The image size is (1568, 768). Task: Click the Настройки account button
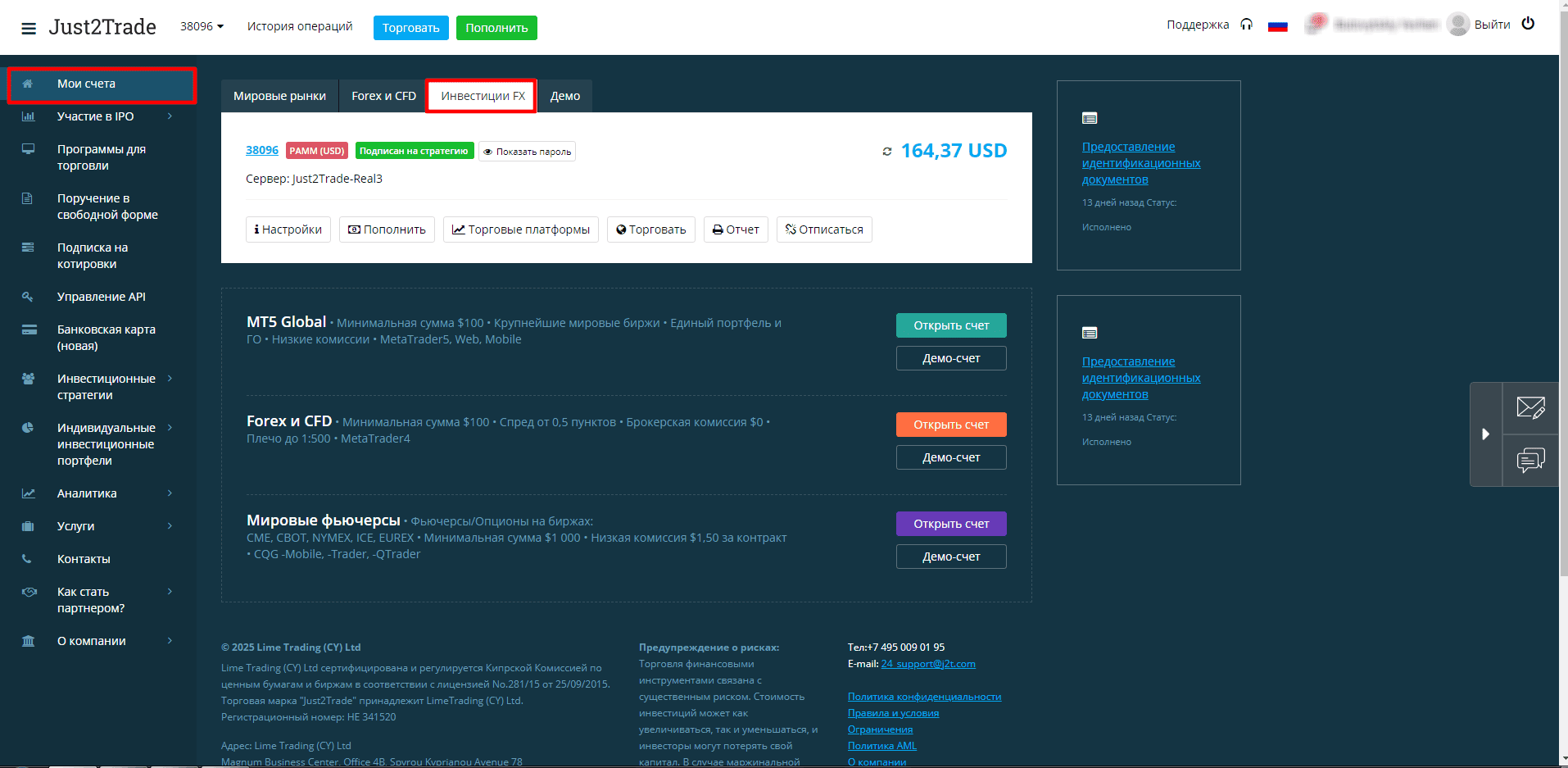288,229
